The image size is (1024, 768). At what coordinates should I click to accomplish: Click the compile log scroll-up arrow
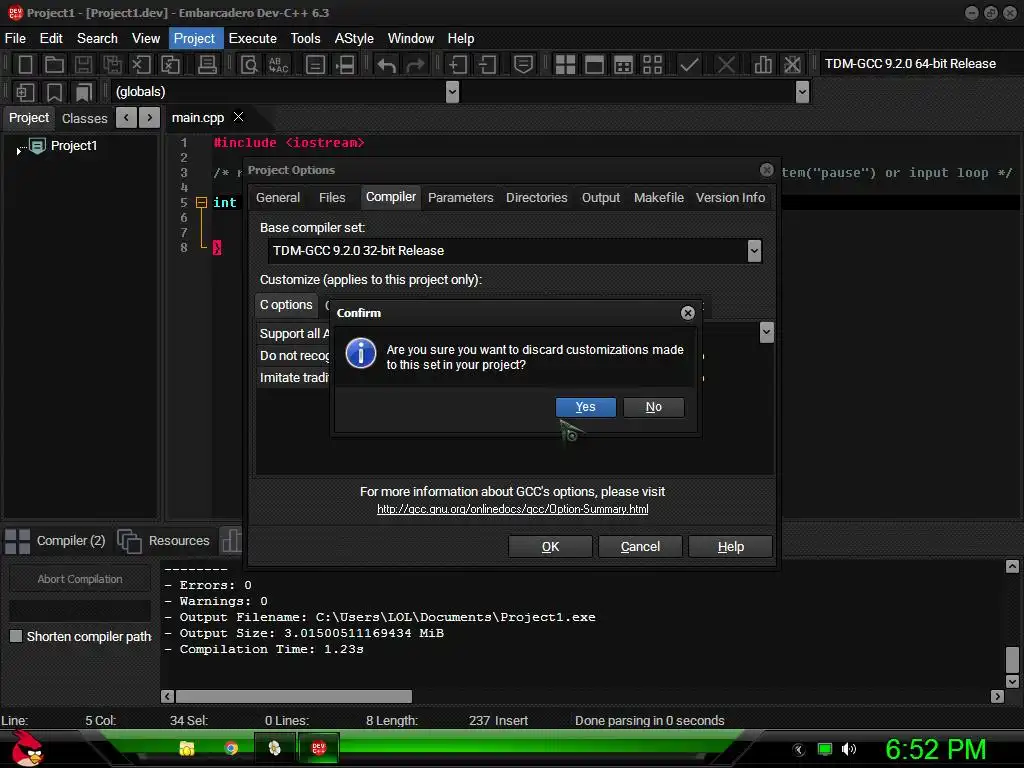coord(1012,566)
